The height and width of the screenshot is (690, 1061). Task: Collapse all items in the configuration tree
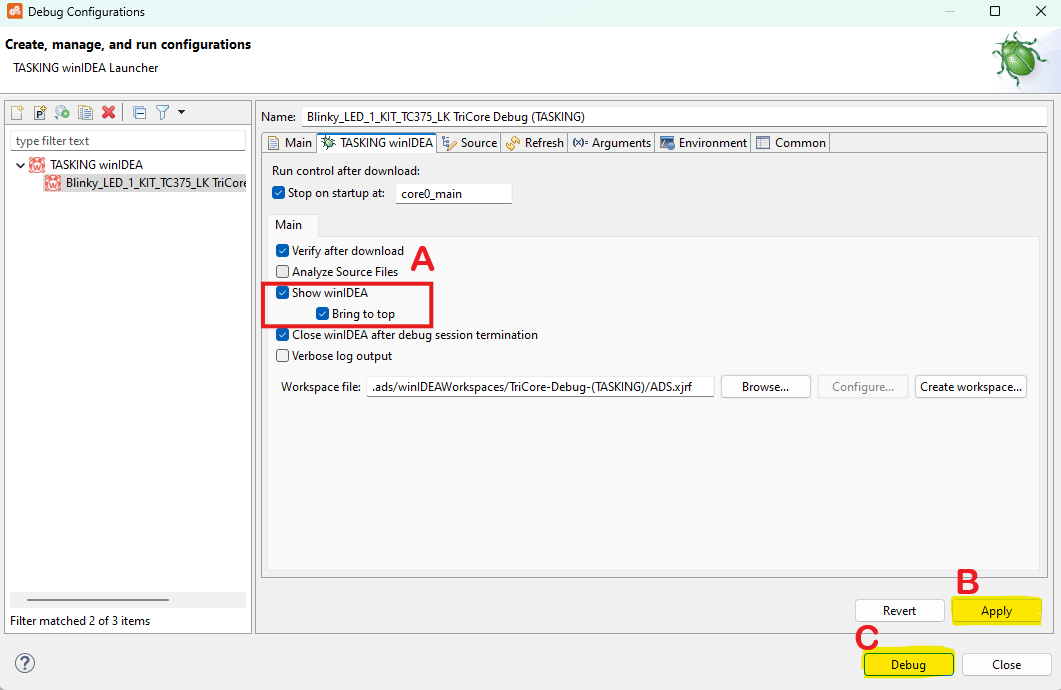pos(140,113)
